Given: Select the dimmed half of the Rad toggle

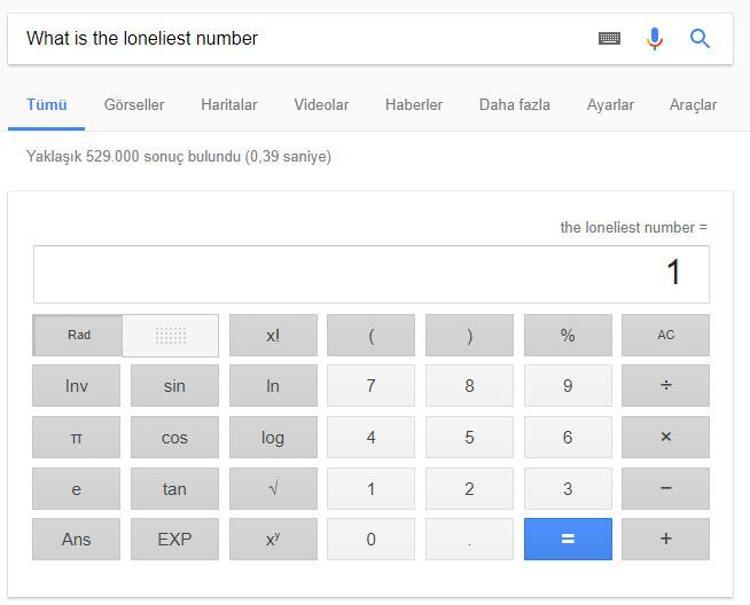Looking at the screenshot, I should [170, 336].
